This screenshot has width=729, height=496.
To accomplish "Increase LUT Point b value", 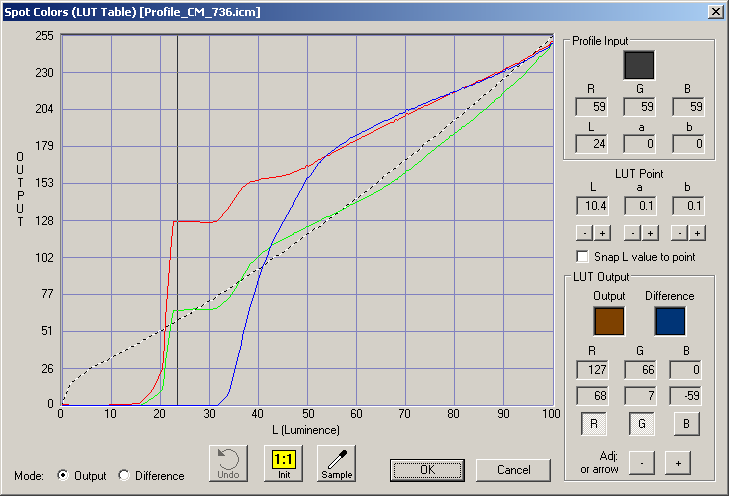I will pyautogui.click(x=697, y=233).
